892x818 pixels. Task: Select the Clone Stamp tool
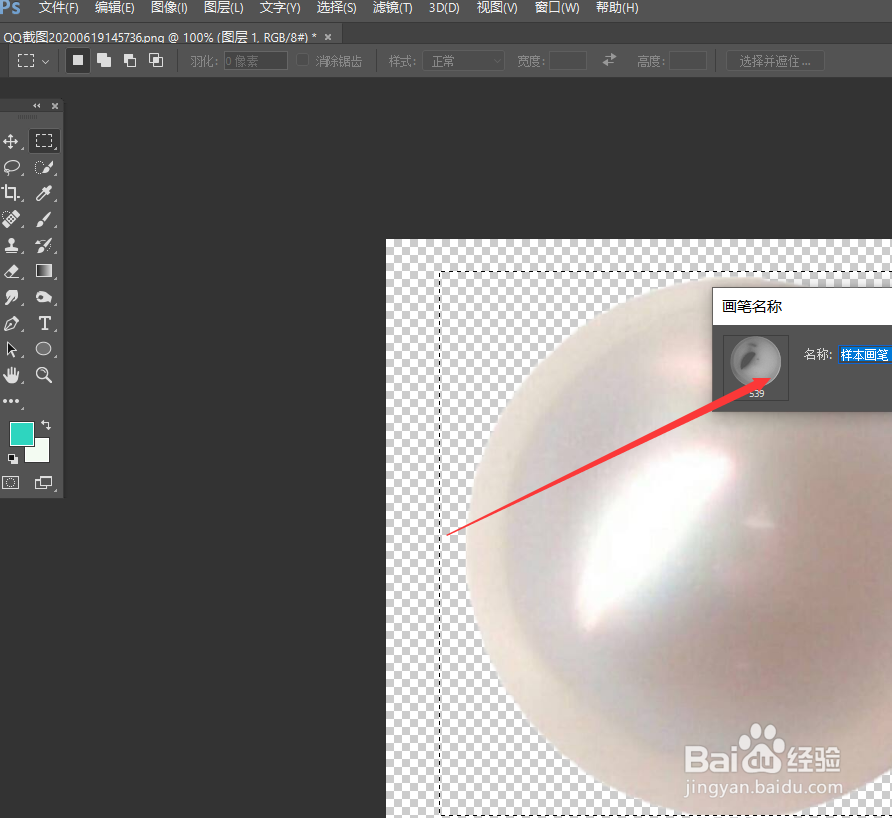[11, 245]
